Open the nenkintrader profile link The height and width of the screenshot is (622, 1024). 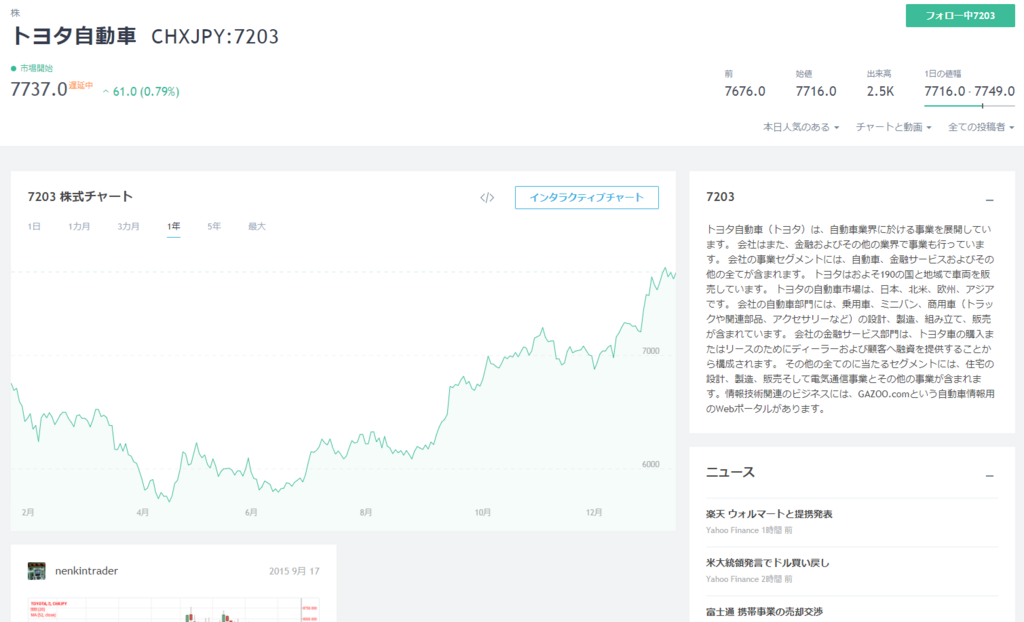click(86, 570)
